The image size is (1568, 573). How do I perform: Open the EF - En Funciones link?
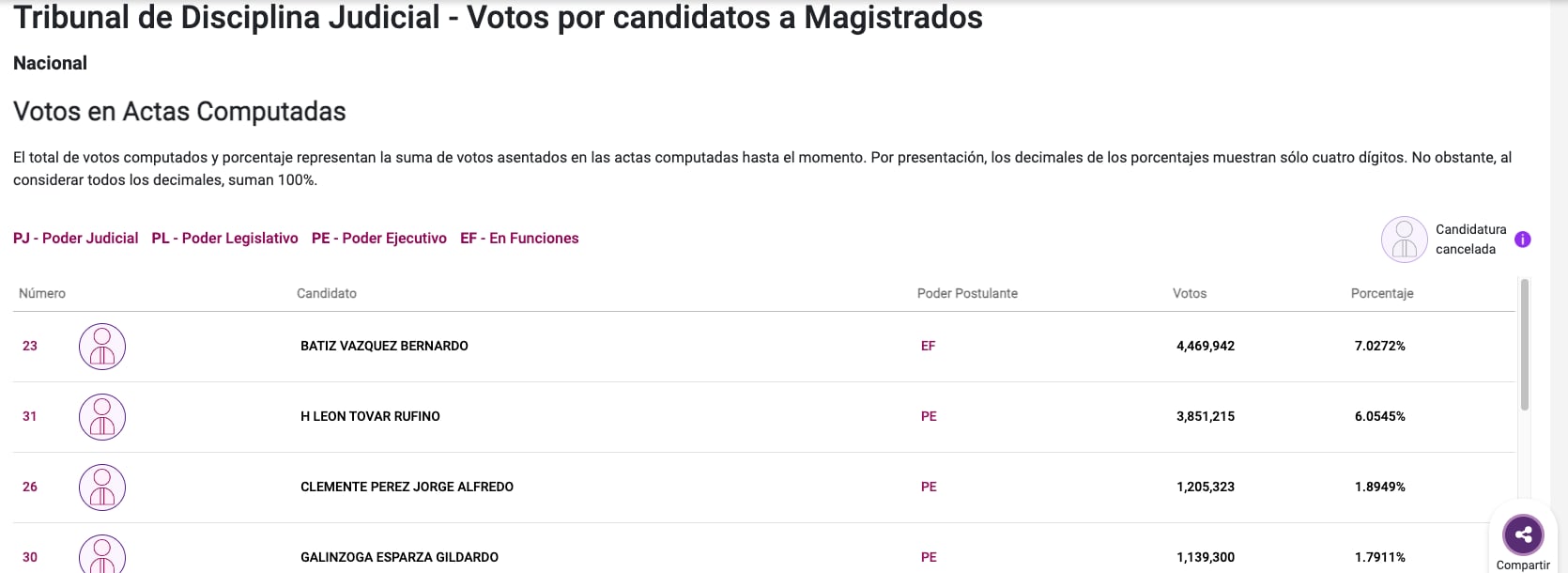[519, 238]
